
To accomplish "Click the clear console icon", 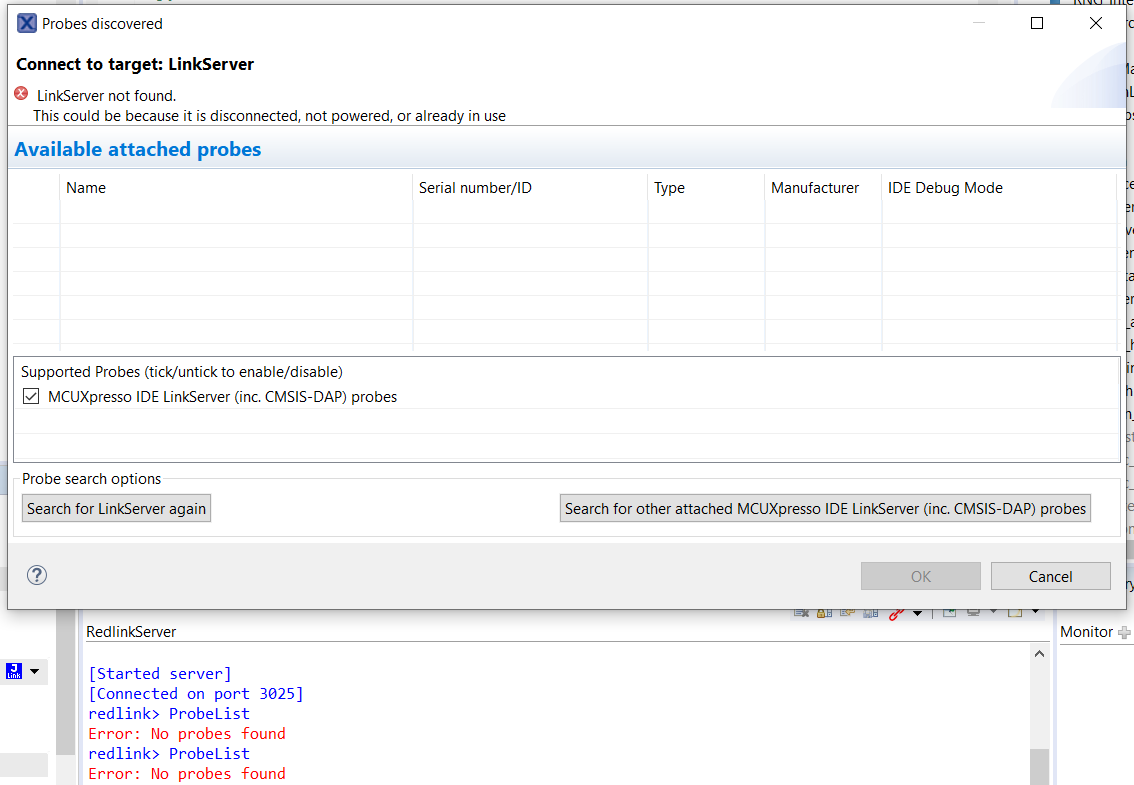I will coord(801,613).
